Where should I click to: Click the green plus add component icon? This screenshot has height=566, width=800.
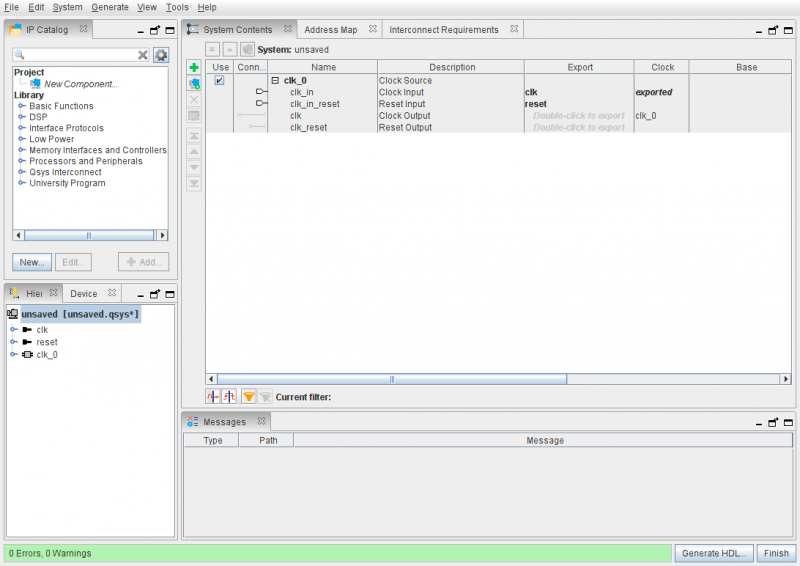194,67
